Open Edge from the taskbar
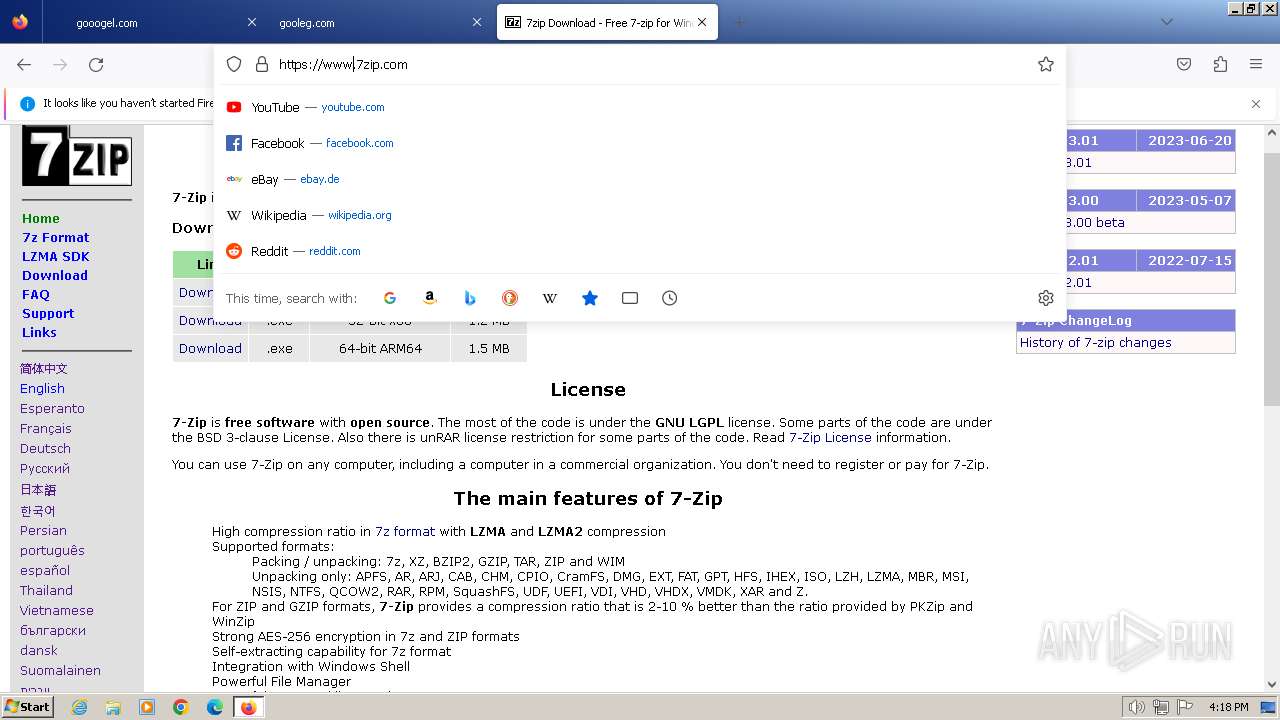This screenshot has width=1280, height=720. [x=215, y=707]
